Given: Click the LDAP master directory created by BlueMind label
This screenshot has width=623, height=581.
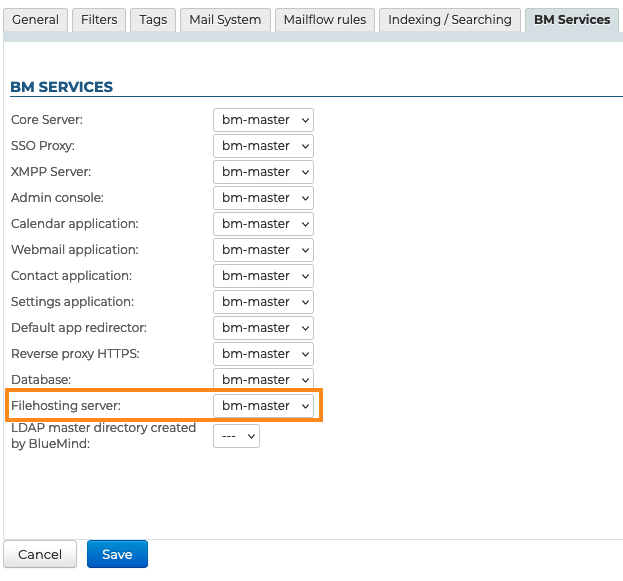Looking at the screenshot, I should (x=103, y=436).
